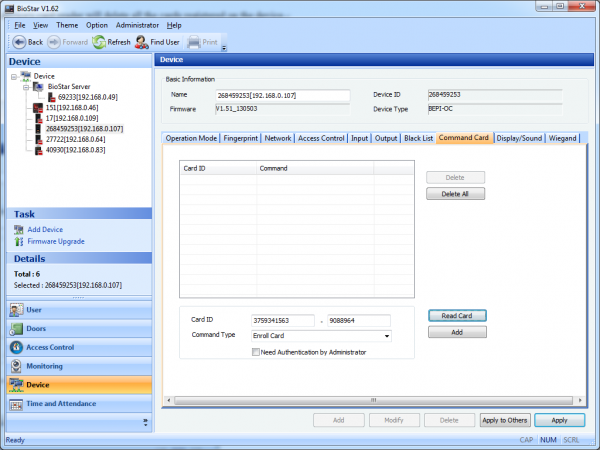The image size is (600, 450).
Task: Click the Read Card button
Action: coord(457,316)
